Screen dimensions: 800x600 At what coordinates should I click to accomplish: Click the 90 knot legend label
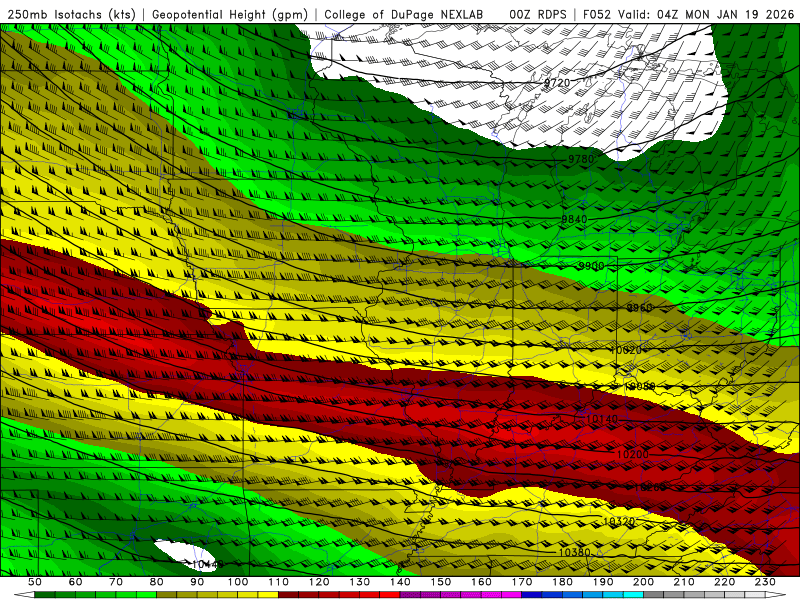(x=197, y=582)
